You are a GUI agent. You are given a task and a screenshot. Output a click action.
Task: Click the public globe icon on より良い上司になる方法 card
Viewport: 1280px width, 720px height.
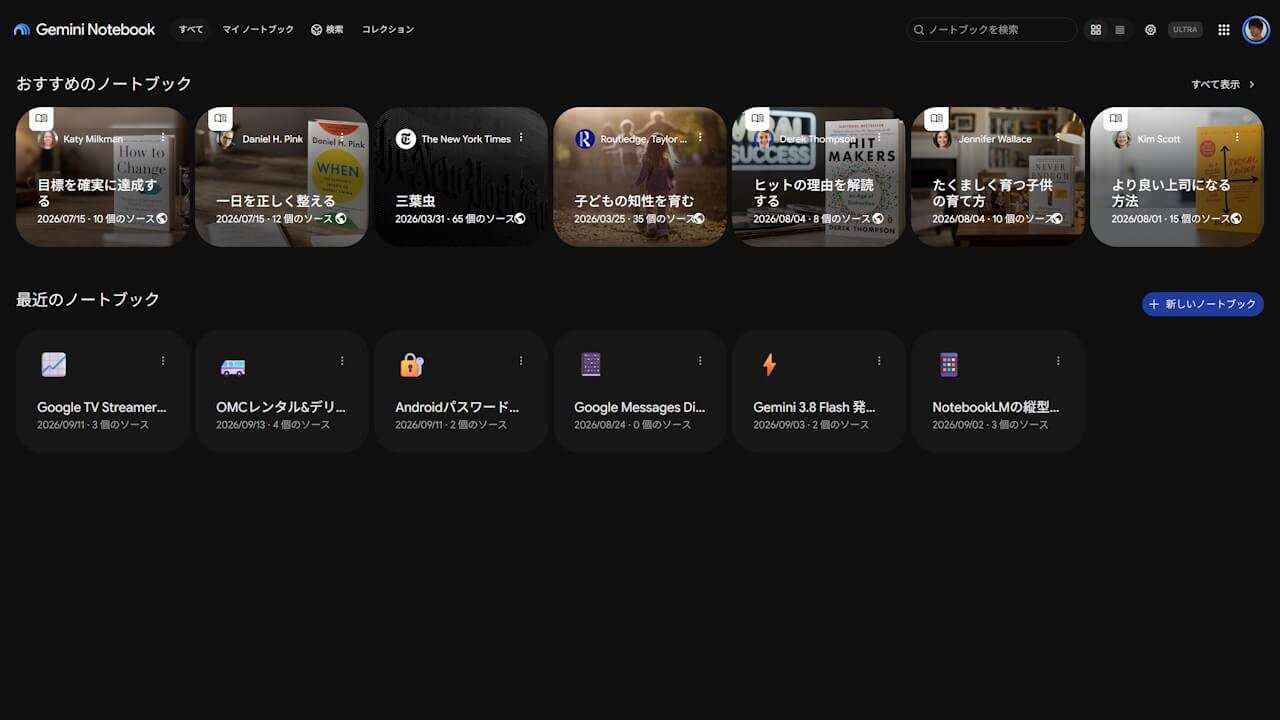tap(1236, 218)
